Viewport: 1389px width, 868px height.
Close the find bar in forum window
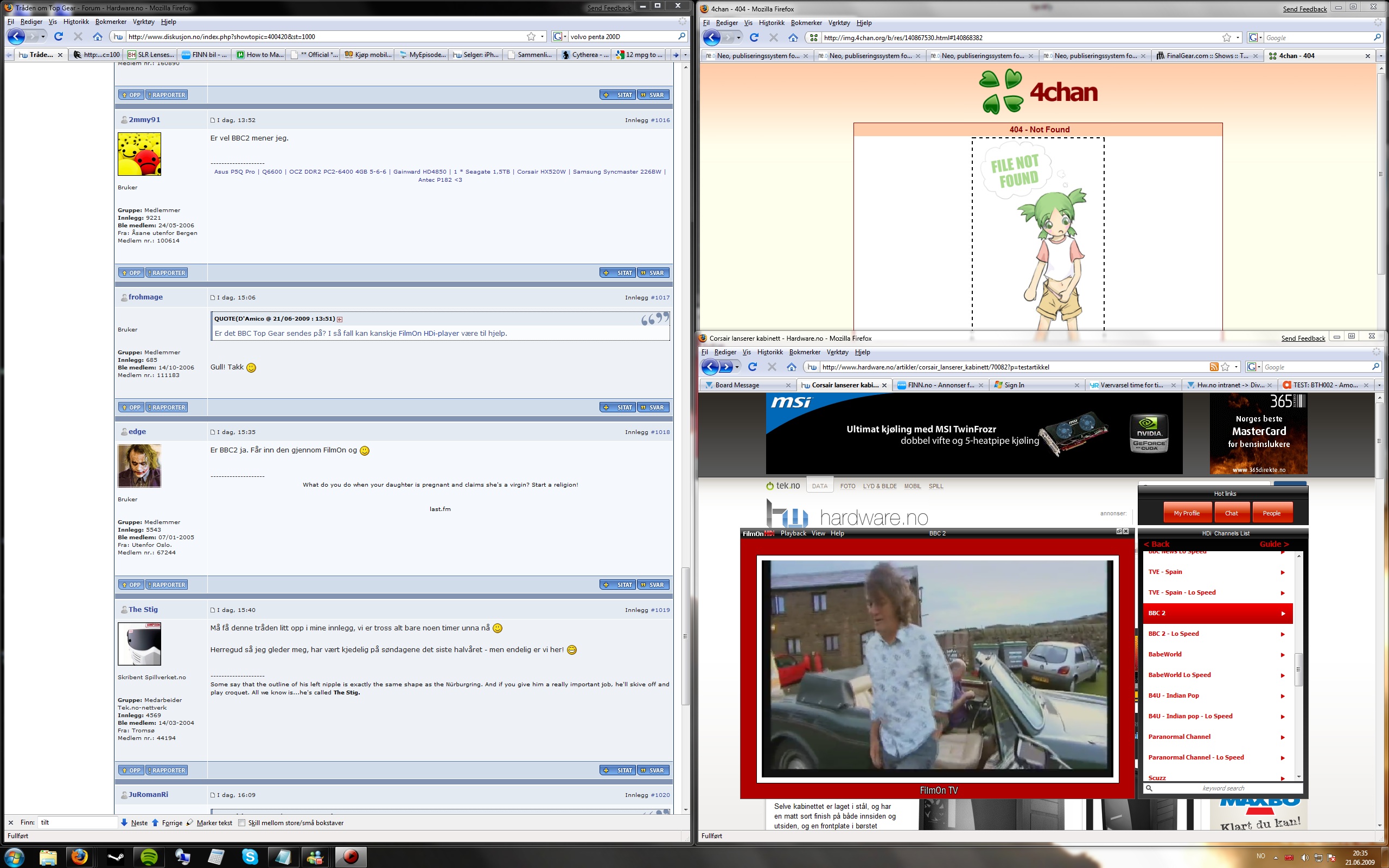(x=10, y=822)
